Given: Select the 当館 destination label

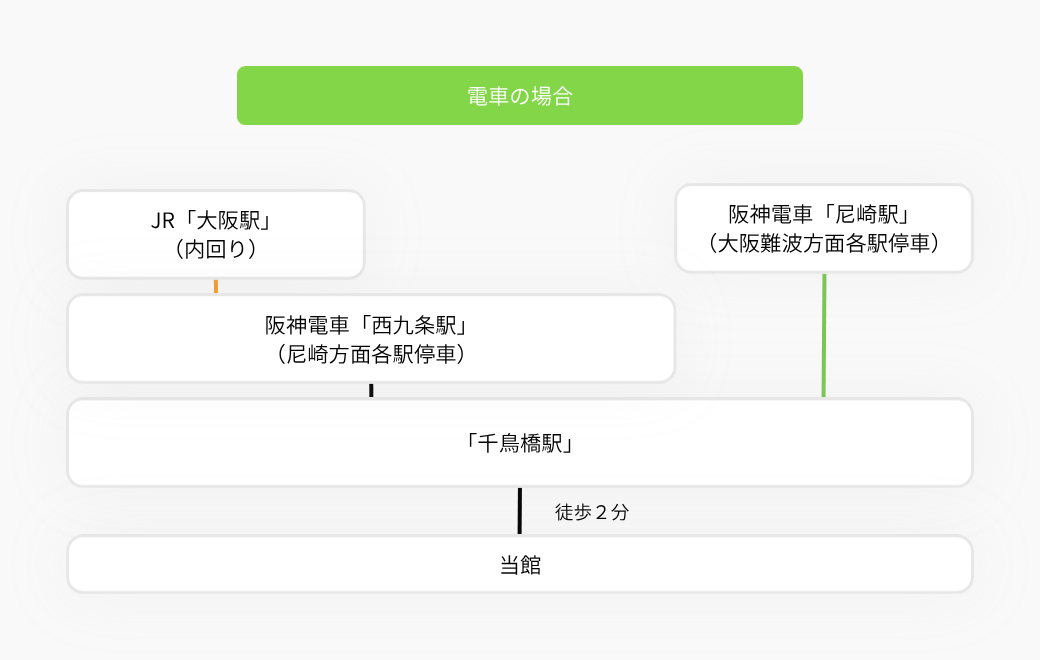Looking at the screenshot, I should [x=520, y=565].
